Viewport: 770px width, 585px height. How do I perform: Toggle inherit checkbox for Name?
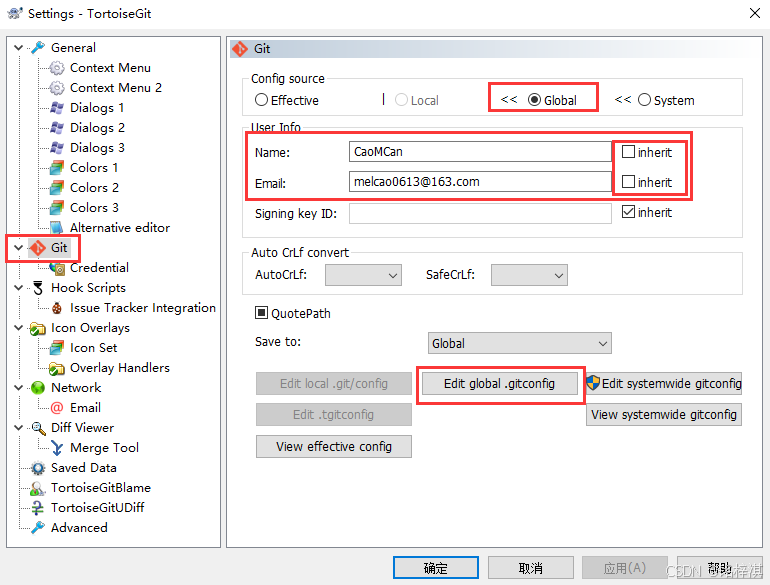pos(629,152)
